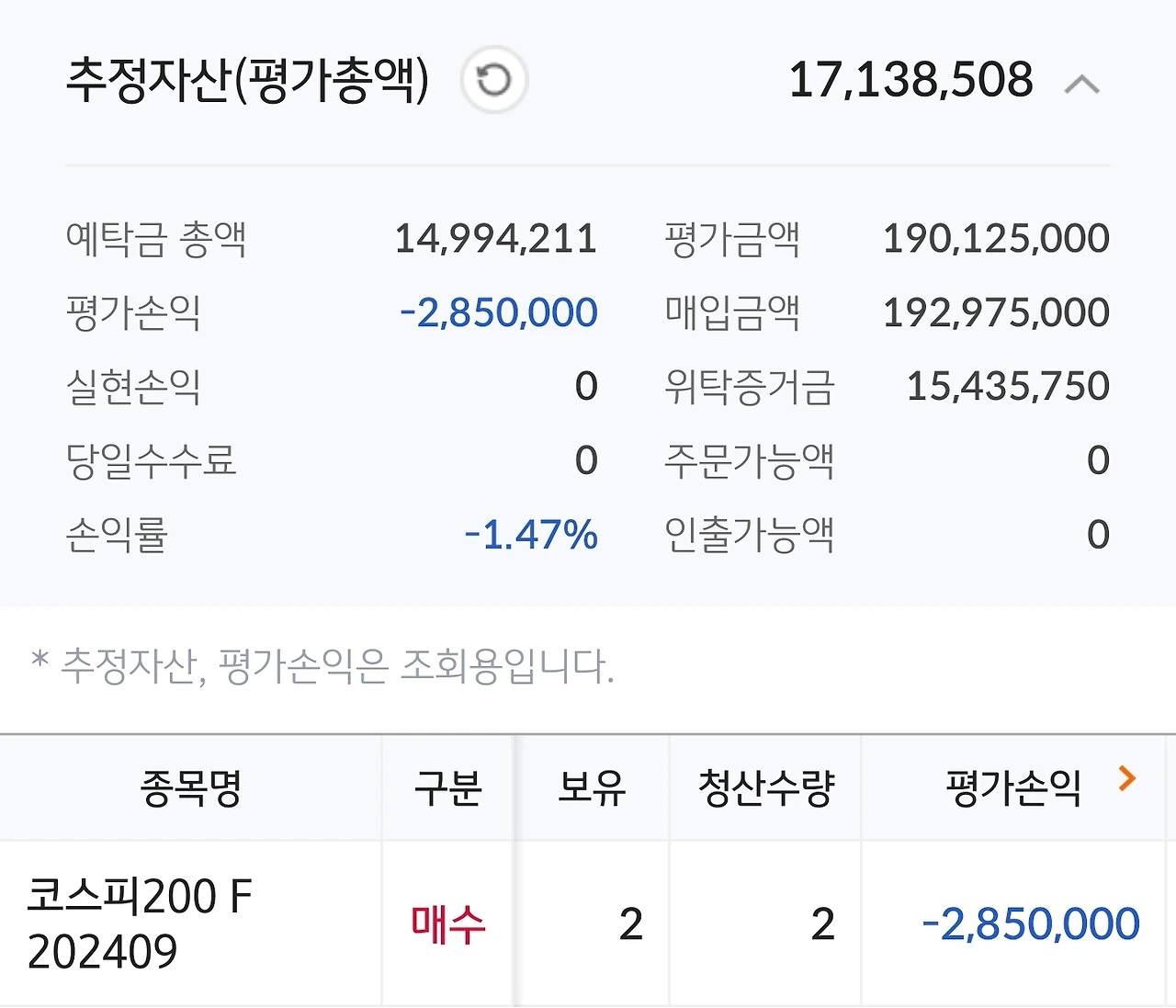Viewport: 1176px width, 1008px height.
Task: Collapse the 추정자산 summary with up chevron
Action: (x=1081, y=85)
